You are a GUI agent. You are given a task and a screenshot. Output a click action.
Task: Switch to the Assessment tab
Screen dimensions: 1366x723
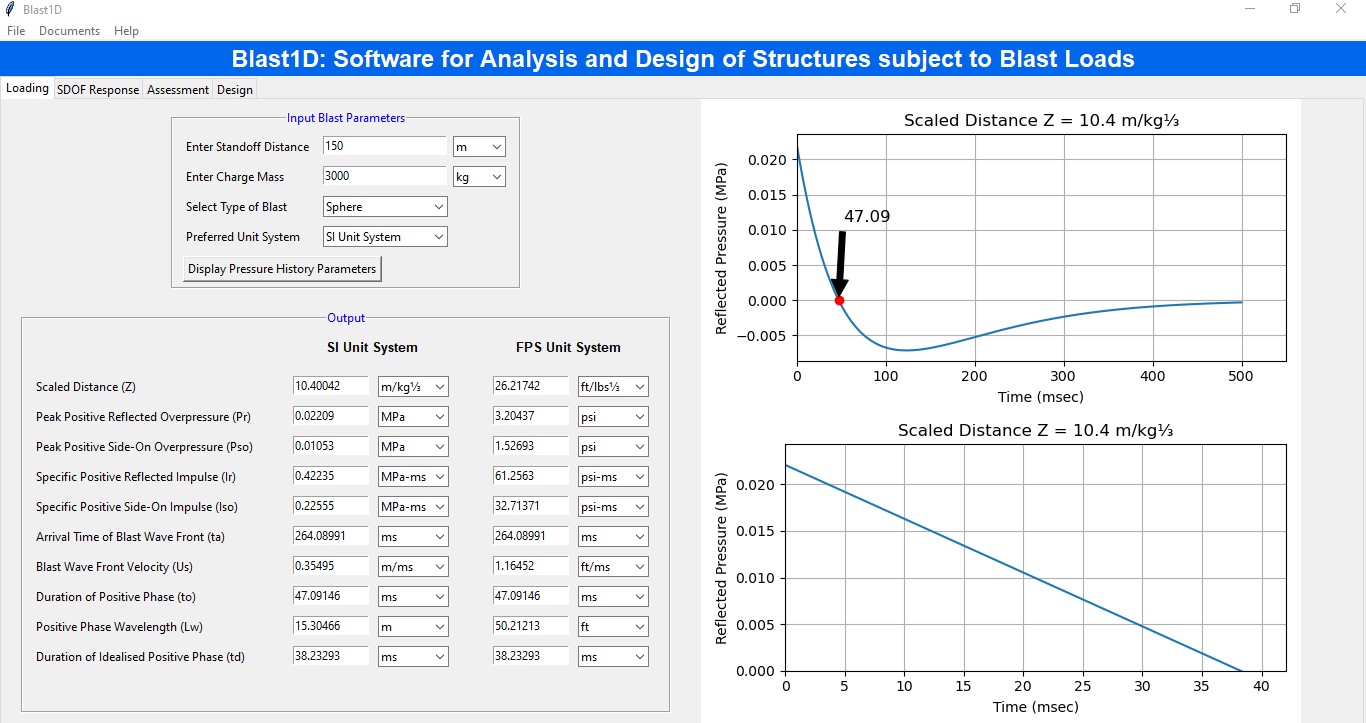(178, 89)
